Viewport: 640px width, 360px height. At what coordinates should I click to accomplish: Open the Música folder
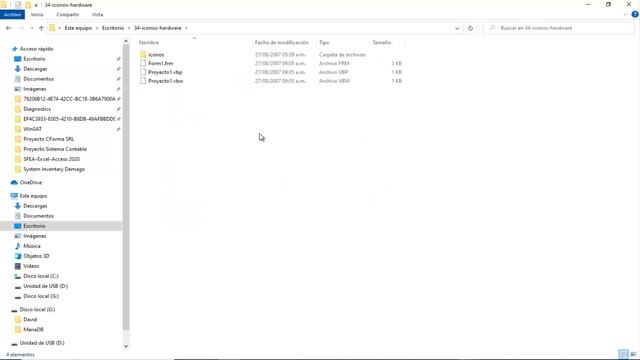point(32,246)
